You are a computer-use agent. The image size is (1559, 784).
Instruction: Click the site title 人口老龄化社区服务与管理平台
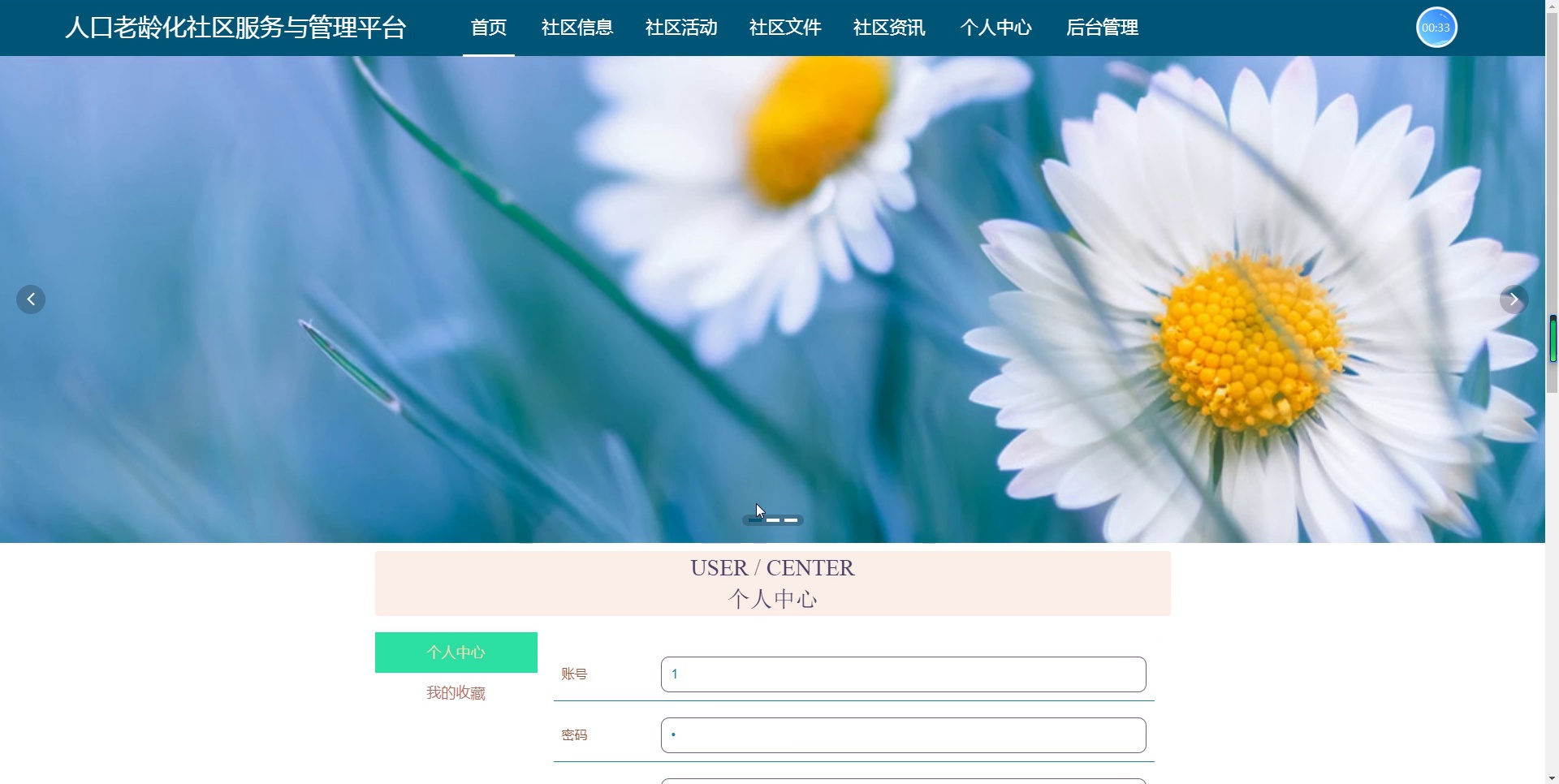(235, 28)
